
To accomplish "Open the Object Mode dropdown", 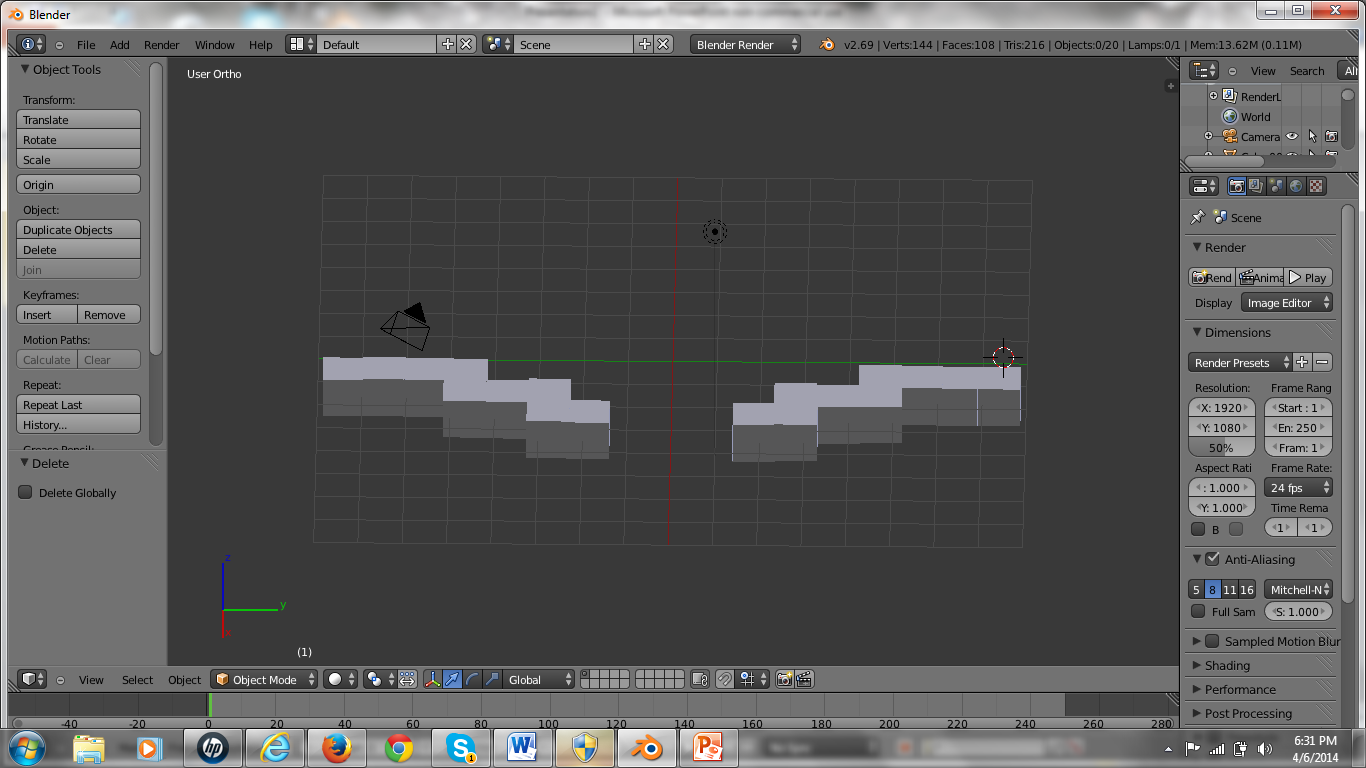I will 263,679.
